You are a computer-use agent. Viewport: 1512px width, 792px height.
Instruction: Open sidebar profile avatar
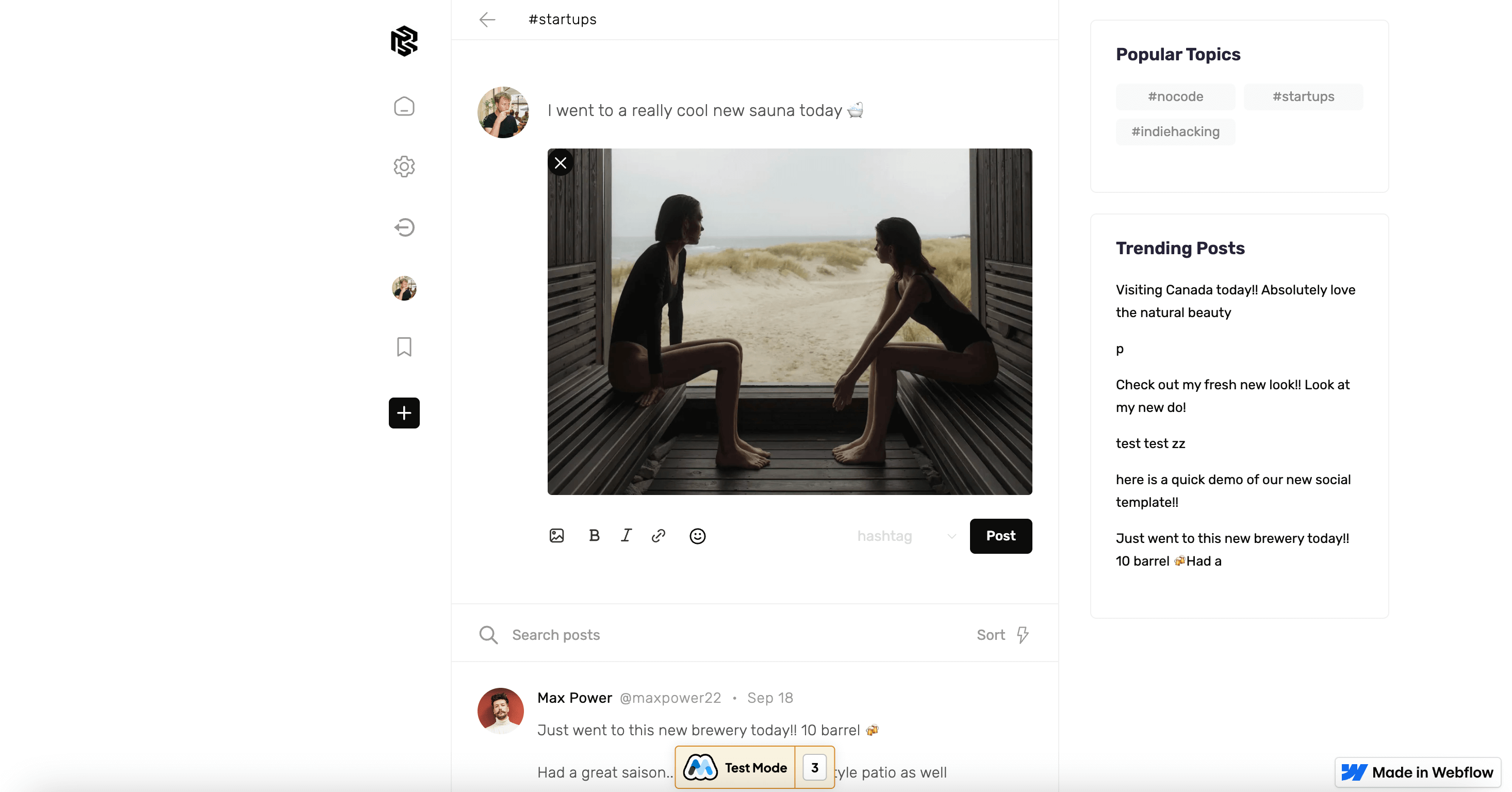coord(404,288)
